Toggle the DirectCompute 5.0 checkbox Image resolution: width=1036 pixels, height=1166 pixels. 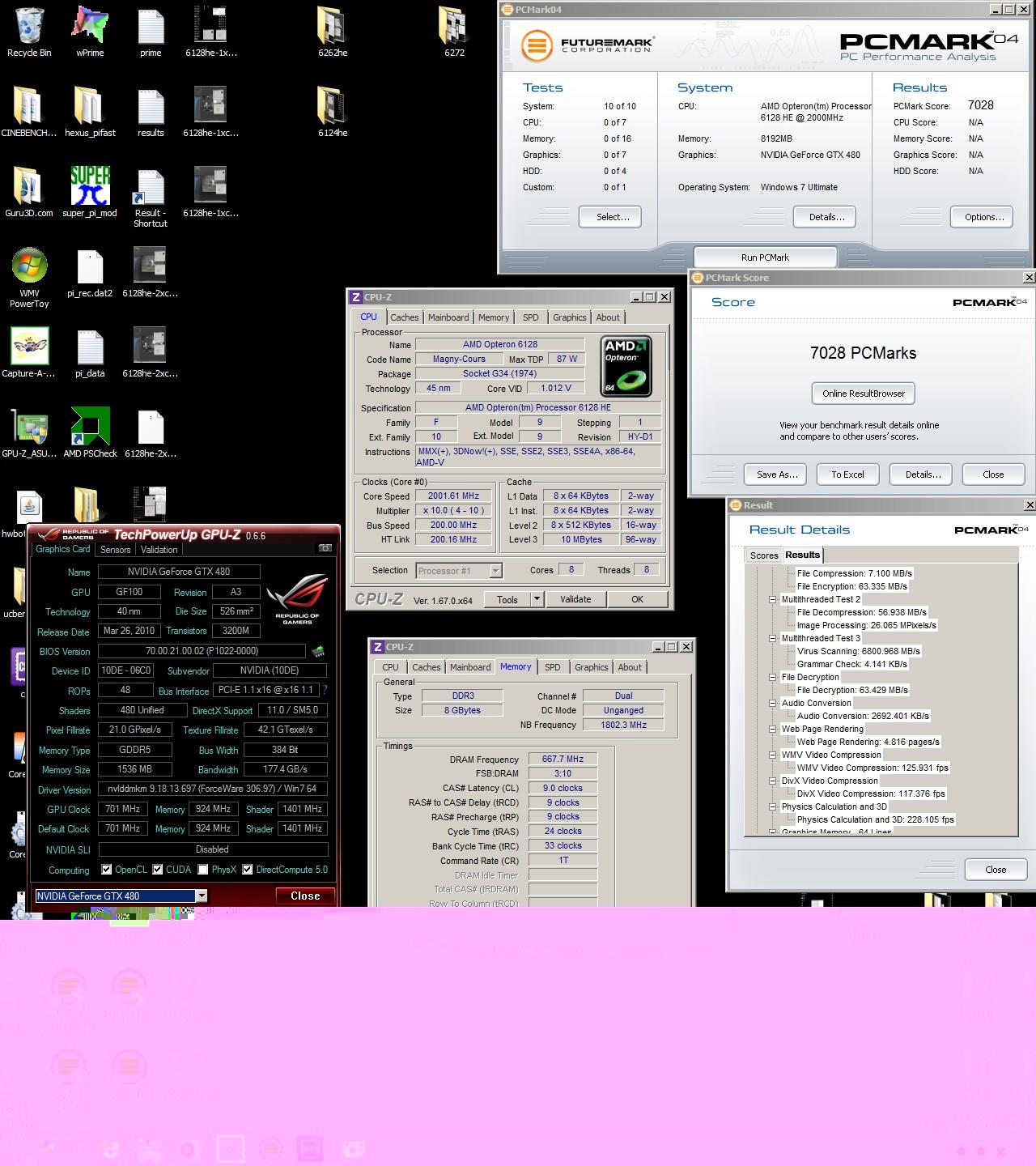pos(248,870)
